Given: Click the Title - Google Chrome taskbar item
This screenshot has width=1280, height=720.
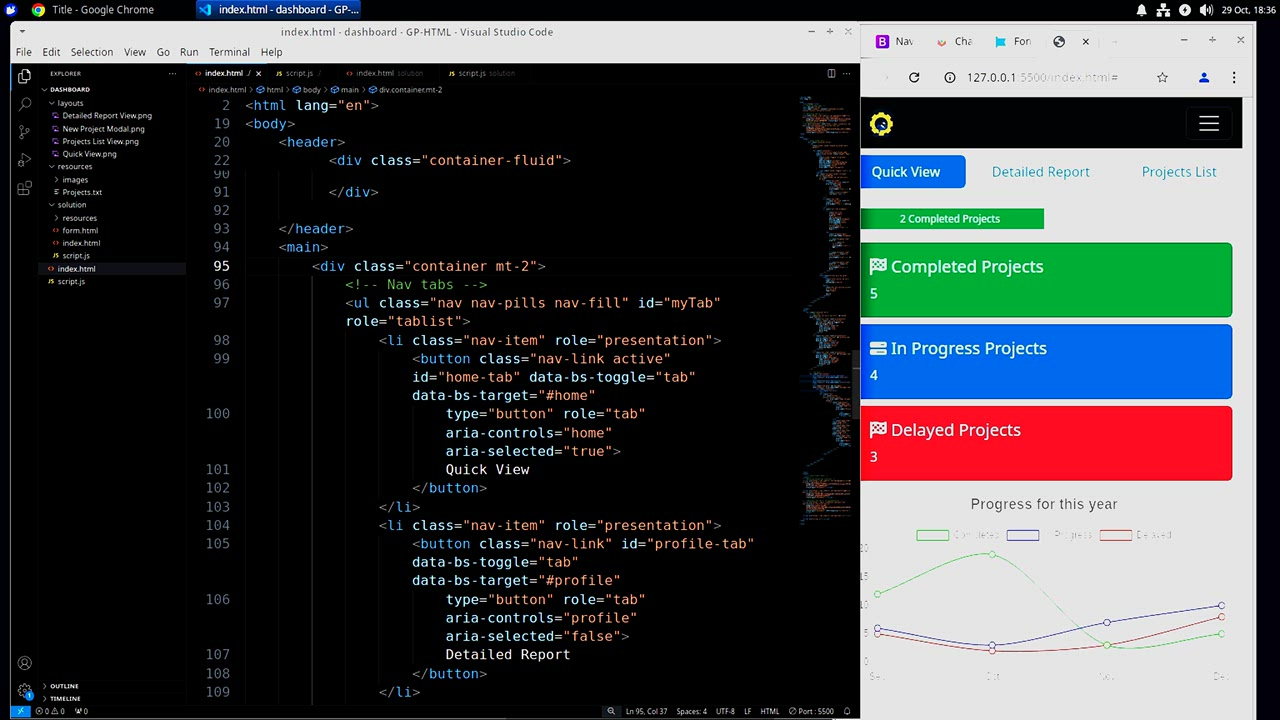Looking at the screenshot, I should point(93,10).
